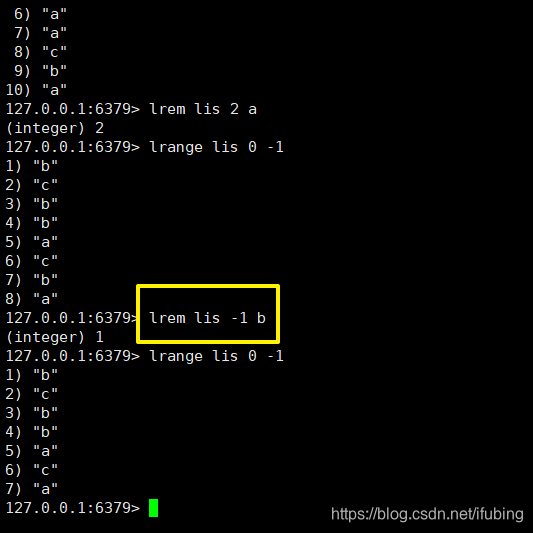Click item 7) "b" in middle listing
The image size is (533, 533).
pos(32,280)
